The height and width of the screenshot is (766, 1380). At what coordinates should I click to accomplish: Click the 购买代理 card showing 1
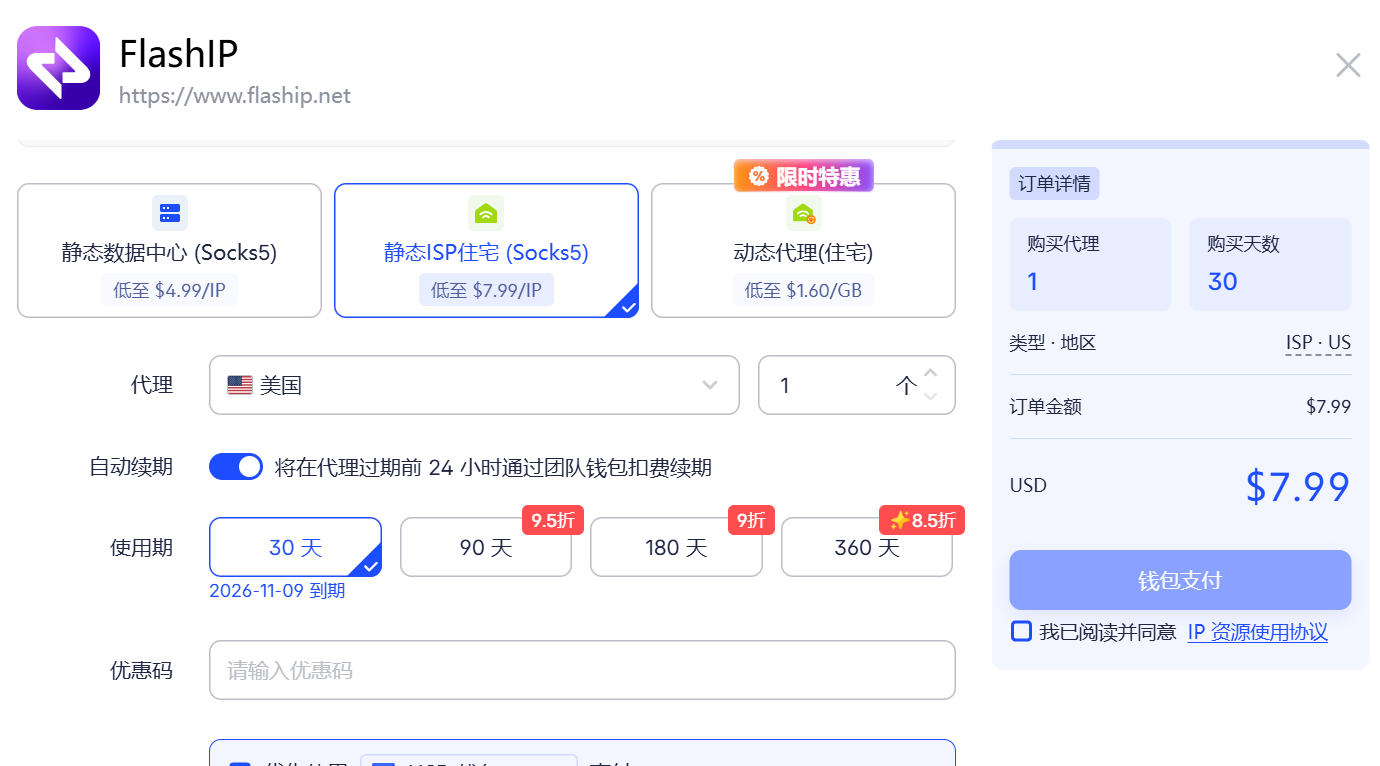pos(1090,264)
